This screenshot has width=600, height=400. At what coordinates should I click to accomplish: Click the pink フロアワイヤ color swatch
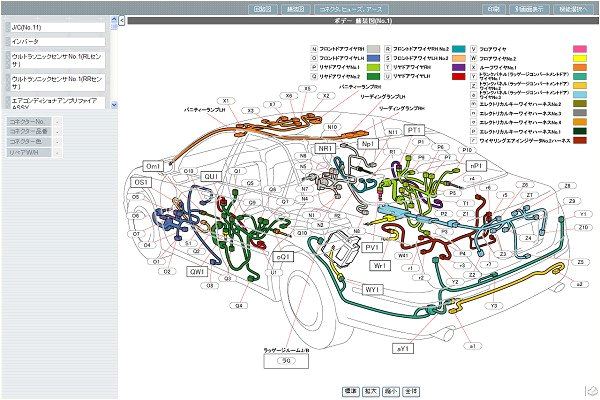click(x=577, y=48)
